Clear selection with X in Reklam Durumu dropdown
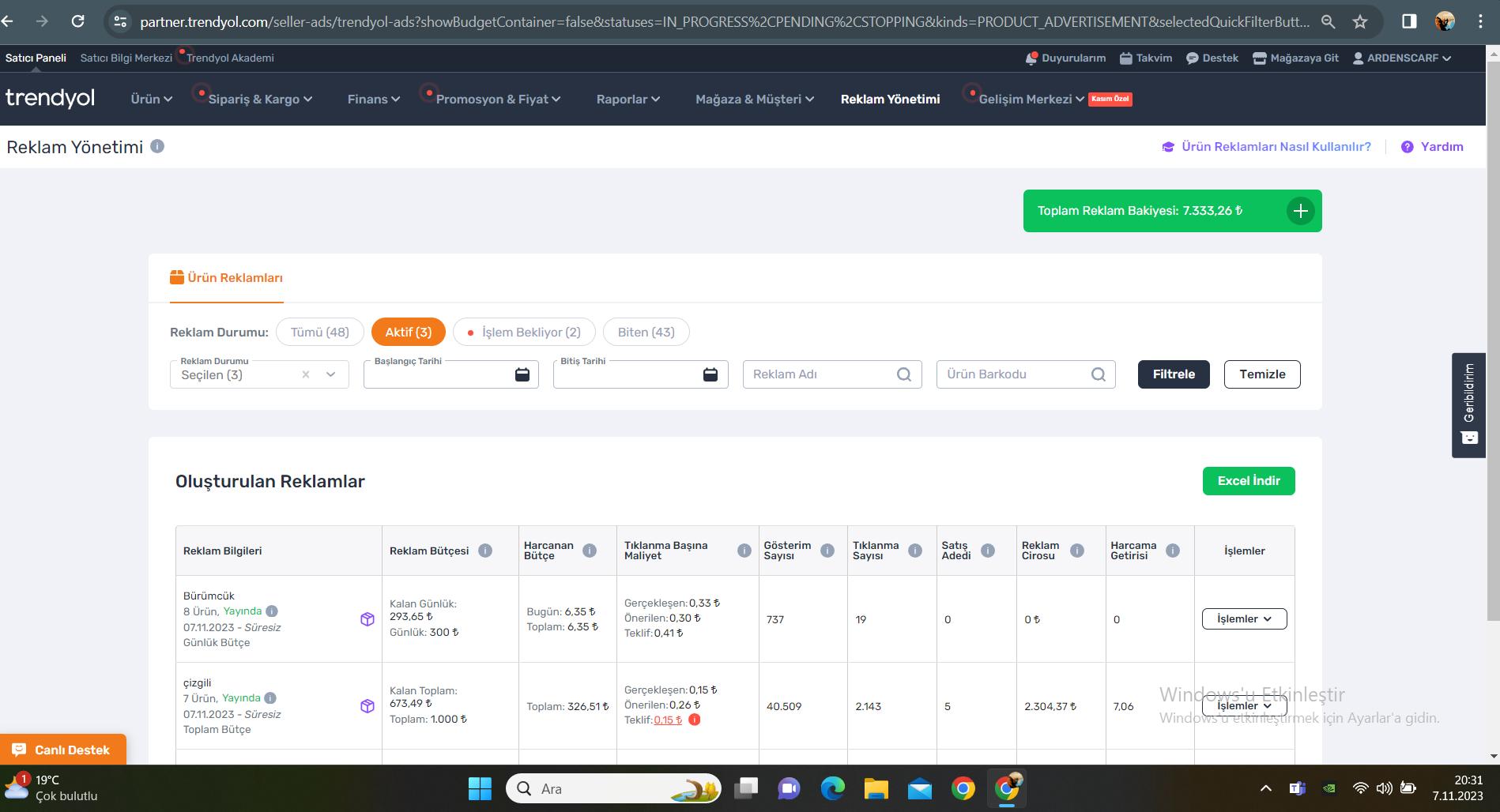 [x=306, y=374]
